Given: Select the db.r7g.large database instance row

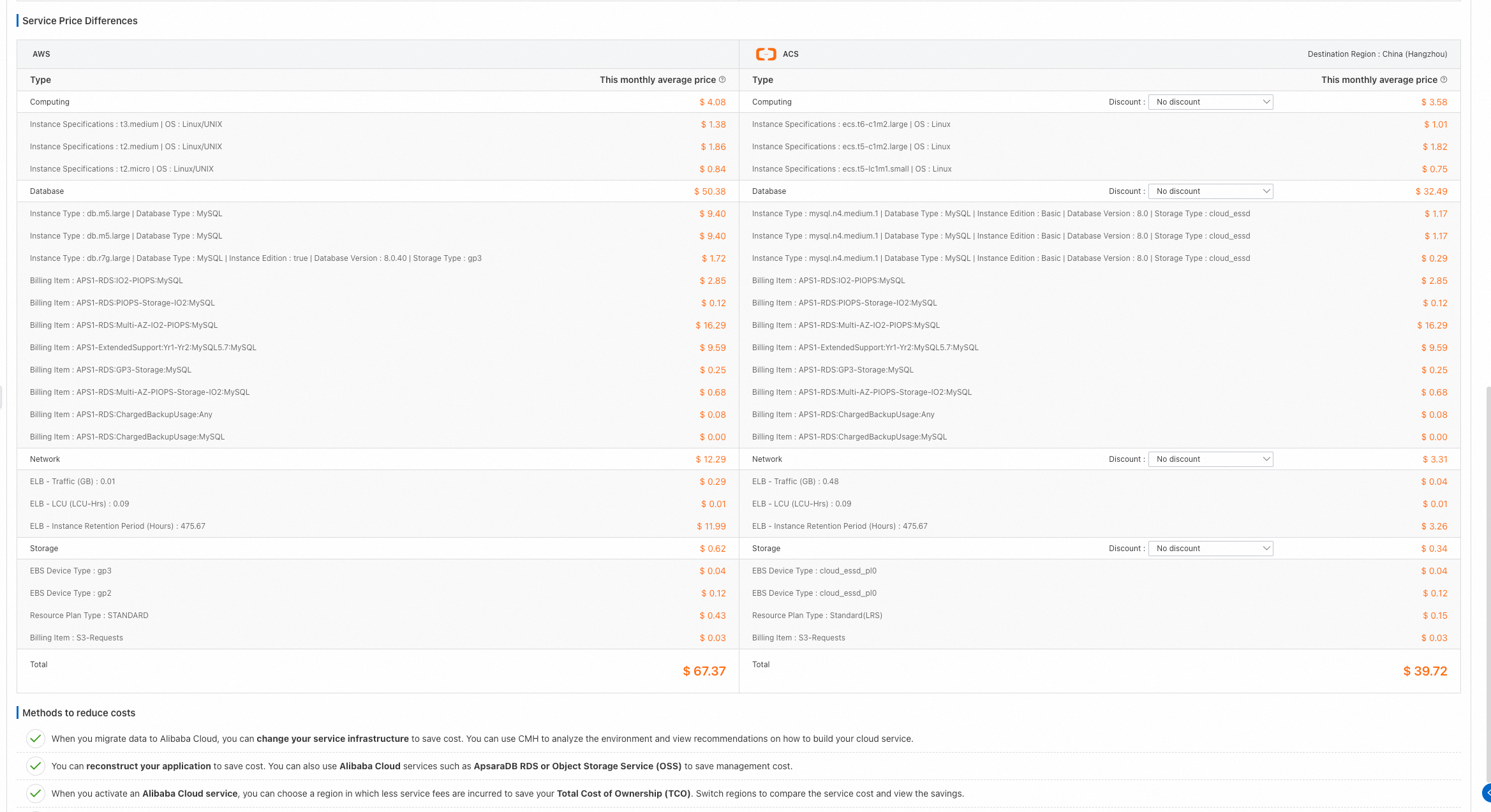Looking at the screenshot, I should click(x=378, y=258).
